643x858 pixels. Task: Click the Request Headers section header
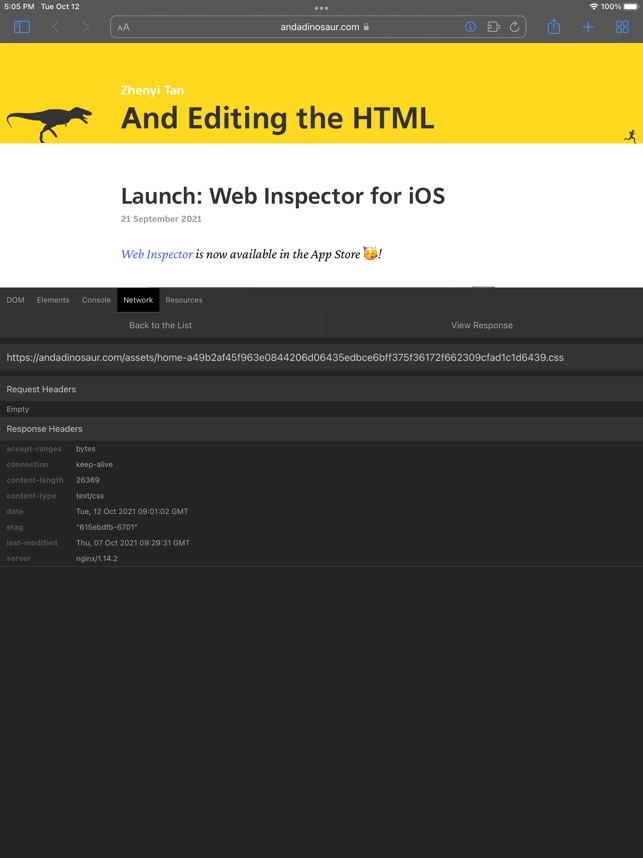(x=321, y=389)
